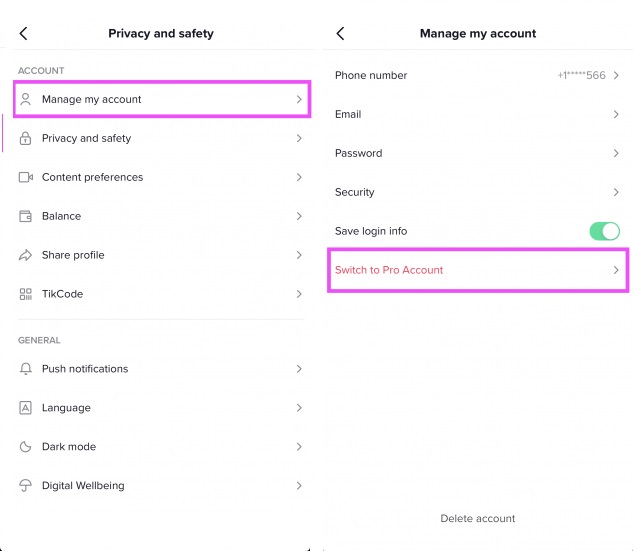Open the Email row chevron
The width and height of the screenshot is (636, 551).
616,115
